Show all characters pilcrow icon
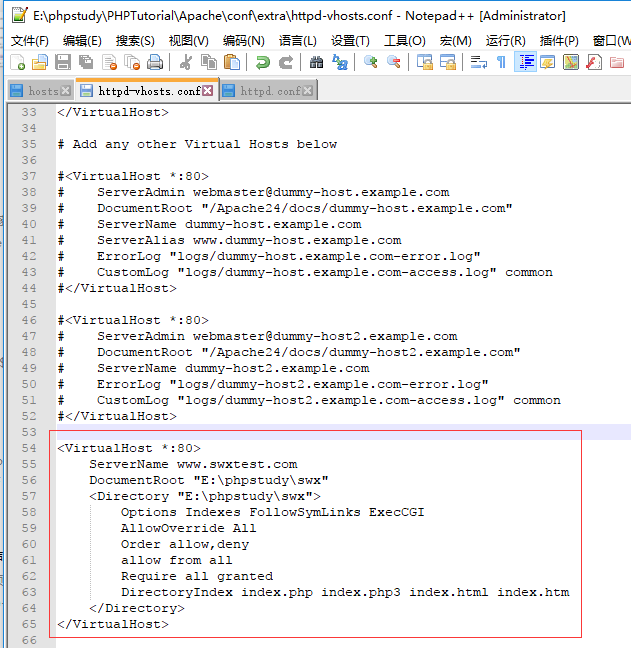 pyautogui.click(x=501, y=62)
